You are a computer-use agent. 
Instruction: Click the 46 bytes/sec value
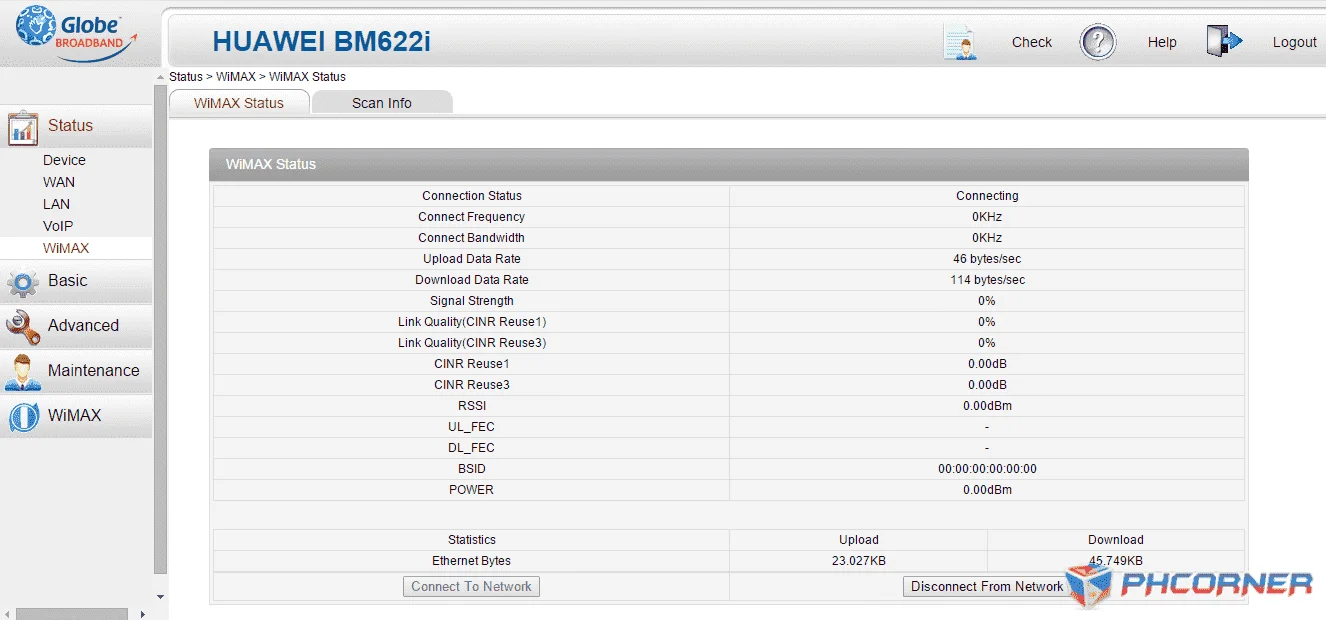(x=987, y=259)
